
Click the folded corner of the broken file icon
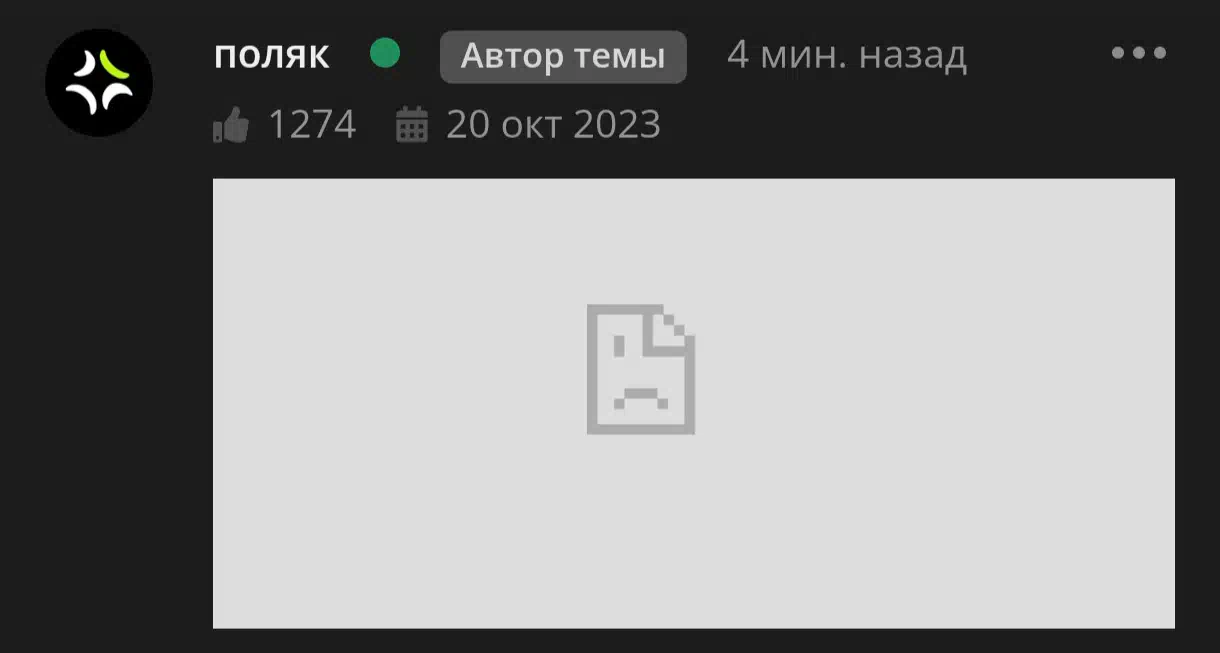[x=671, y=327]
